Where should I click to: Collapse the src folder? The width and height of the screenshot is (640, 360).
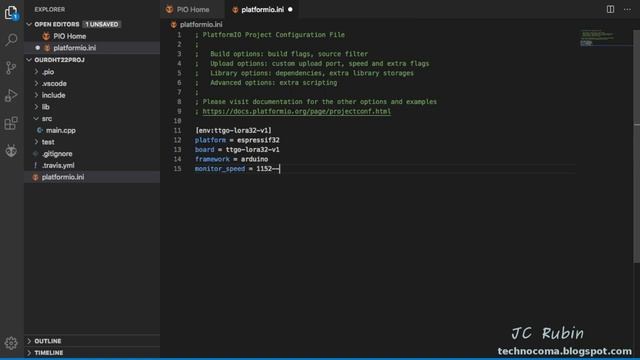tap(36, 118)
